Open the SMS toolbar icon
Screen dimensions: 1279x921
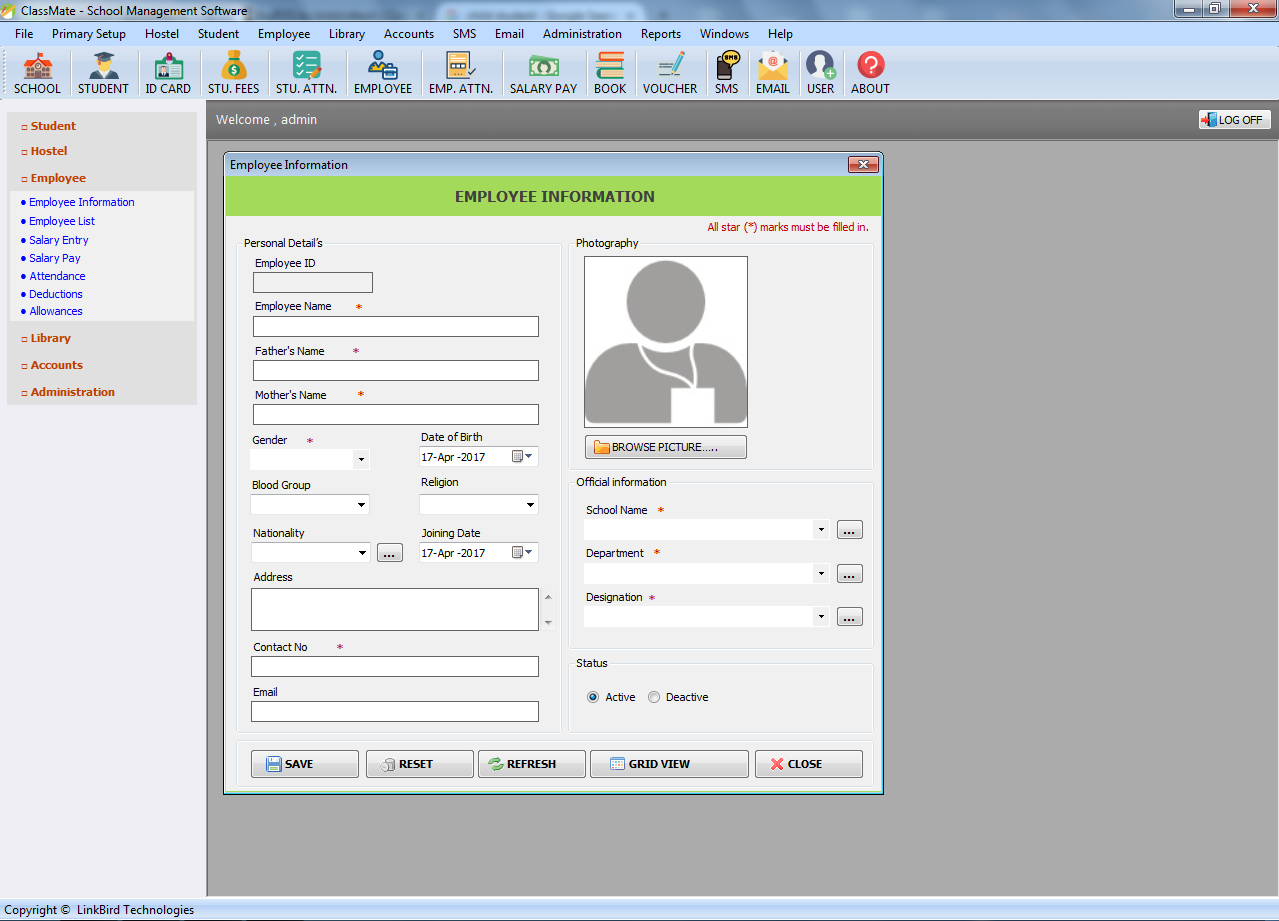click(x=726, y=72)
